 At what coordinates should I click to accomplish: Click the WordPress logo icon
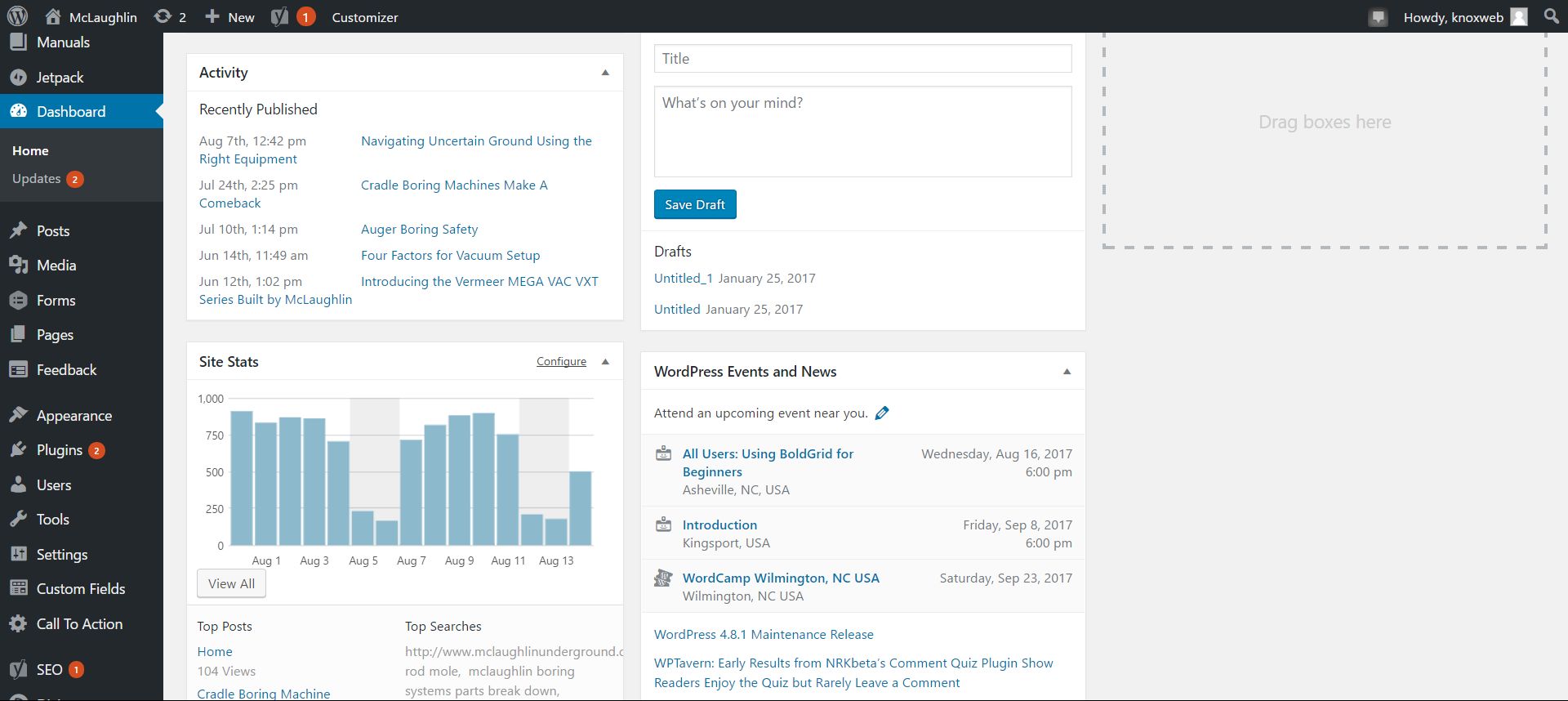click(17, 16)
